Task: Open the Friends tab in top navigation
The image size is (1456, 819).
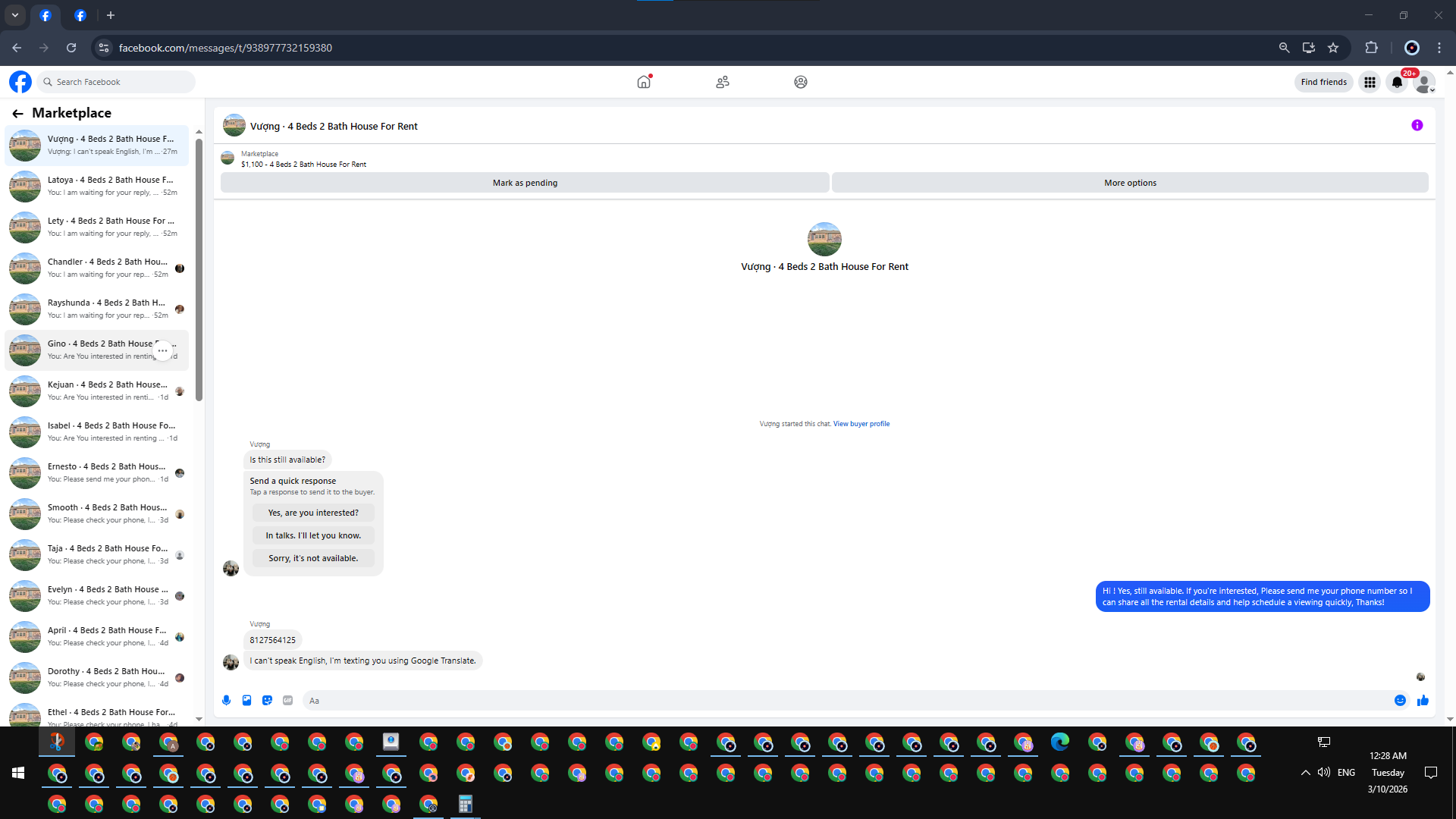Action: [x=722, y=82]
